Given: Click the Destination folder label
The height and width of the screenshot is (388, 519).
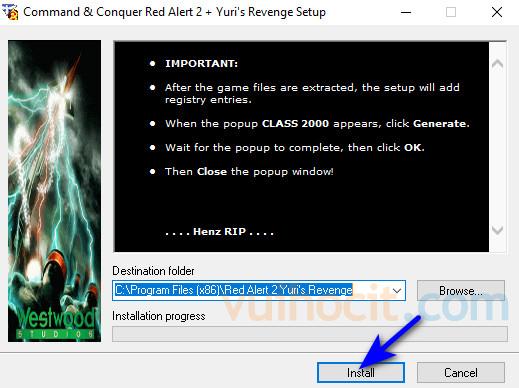Looking at the screenshot, I should [153, 271].
